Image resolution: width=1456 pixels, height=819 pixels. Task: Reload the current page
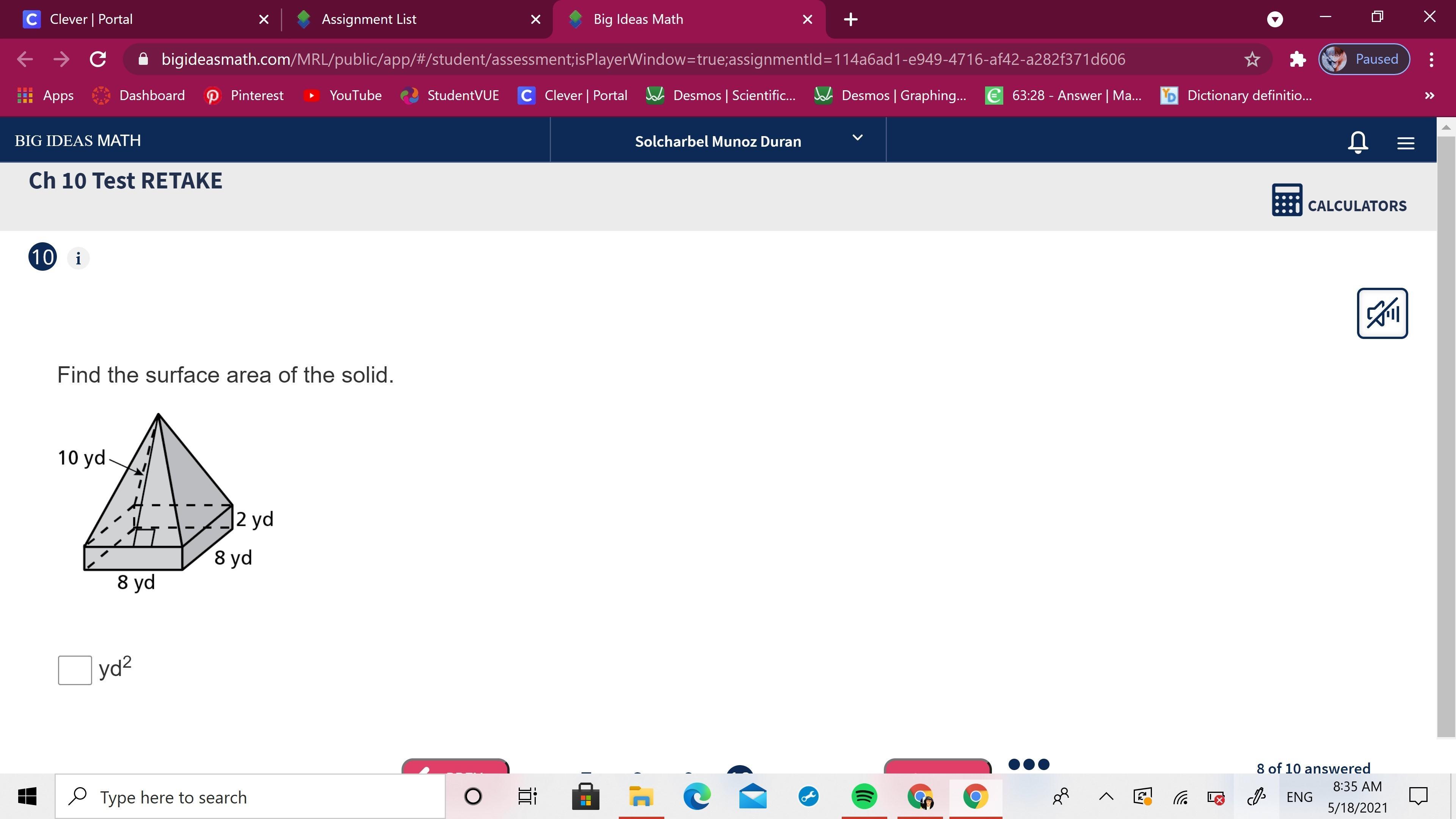[x=98, y=60]
